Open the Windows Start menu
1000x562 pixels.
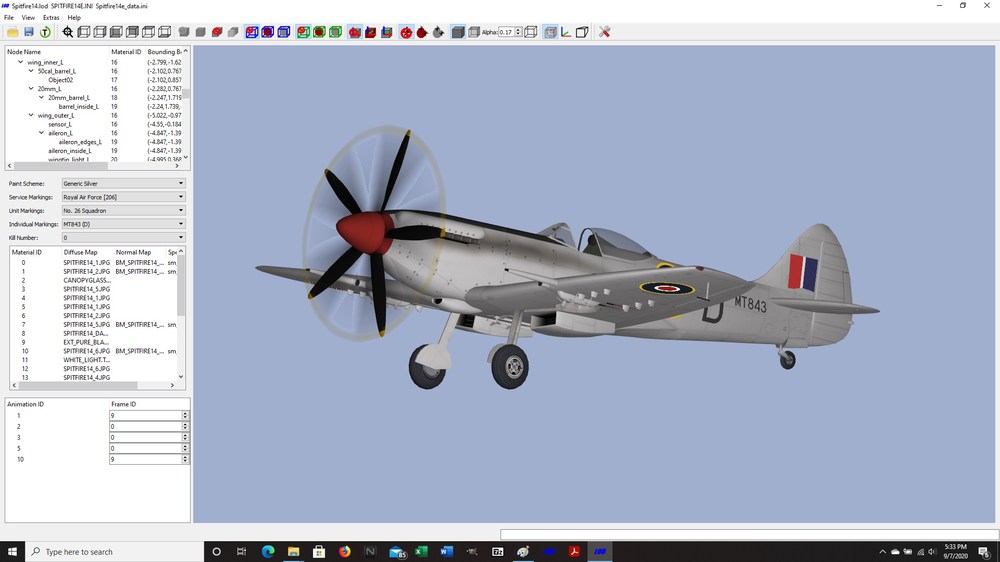pos(12,552)
